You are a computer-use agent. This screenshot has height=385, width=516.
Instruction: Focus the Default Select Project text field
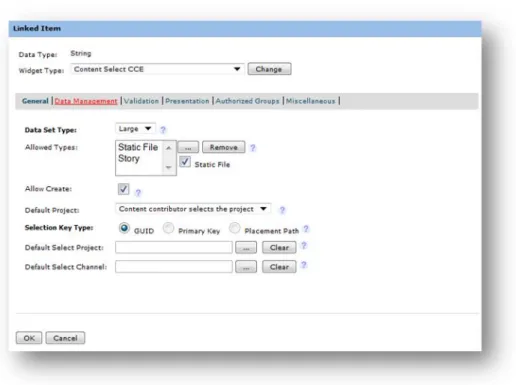click(174, 247)
